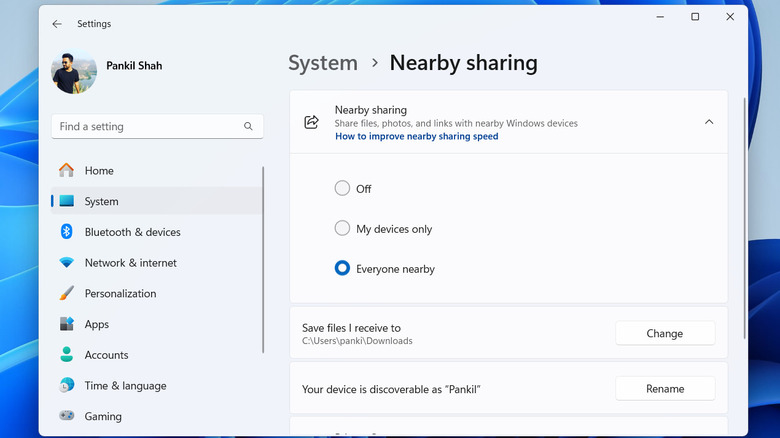Click the Find a setting search box
This screenshot has height=438, width=780.
click(148, 127)
